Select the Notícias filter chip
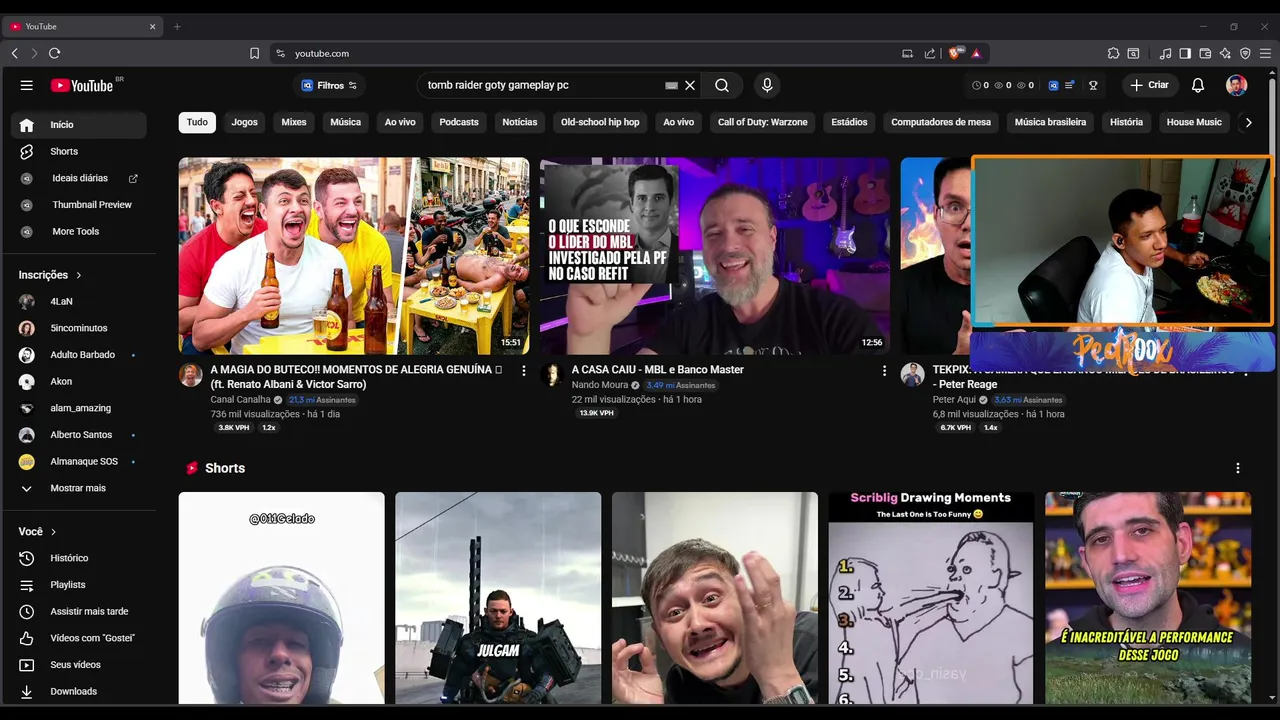The height and width of the screenshot is (720, 1280). pyautogui.click(x=520, y=122)
